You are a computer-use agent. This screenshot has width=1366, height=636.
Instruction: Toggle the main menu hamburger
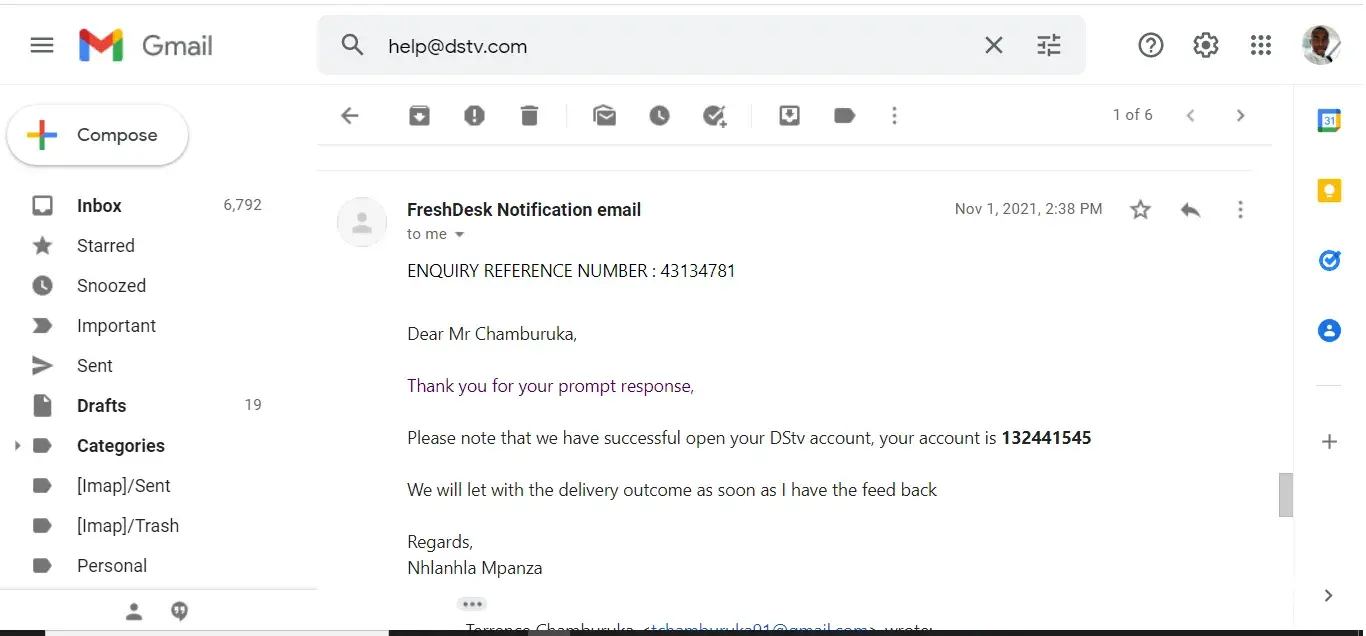(42, 45)
